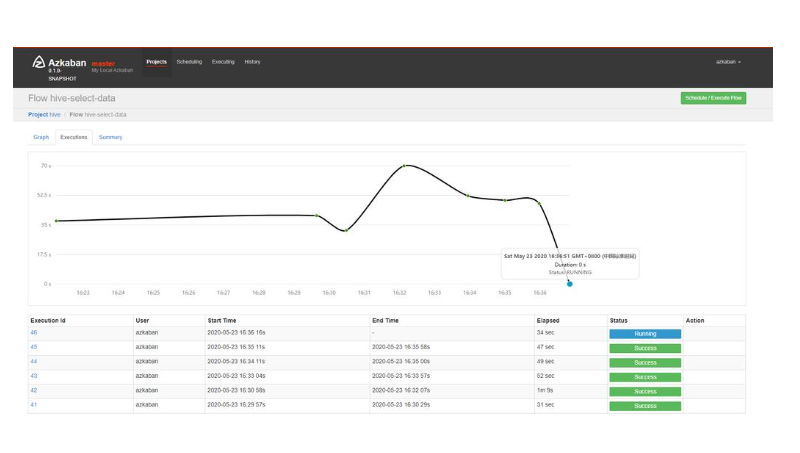Click the Success badge in execution 45 row
800x453 pixels.
[645, 348]
